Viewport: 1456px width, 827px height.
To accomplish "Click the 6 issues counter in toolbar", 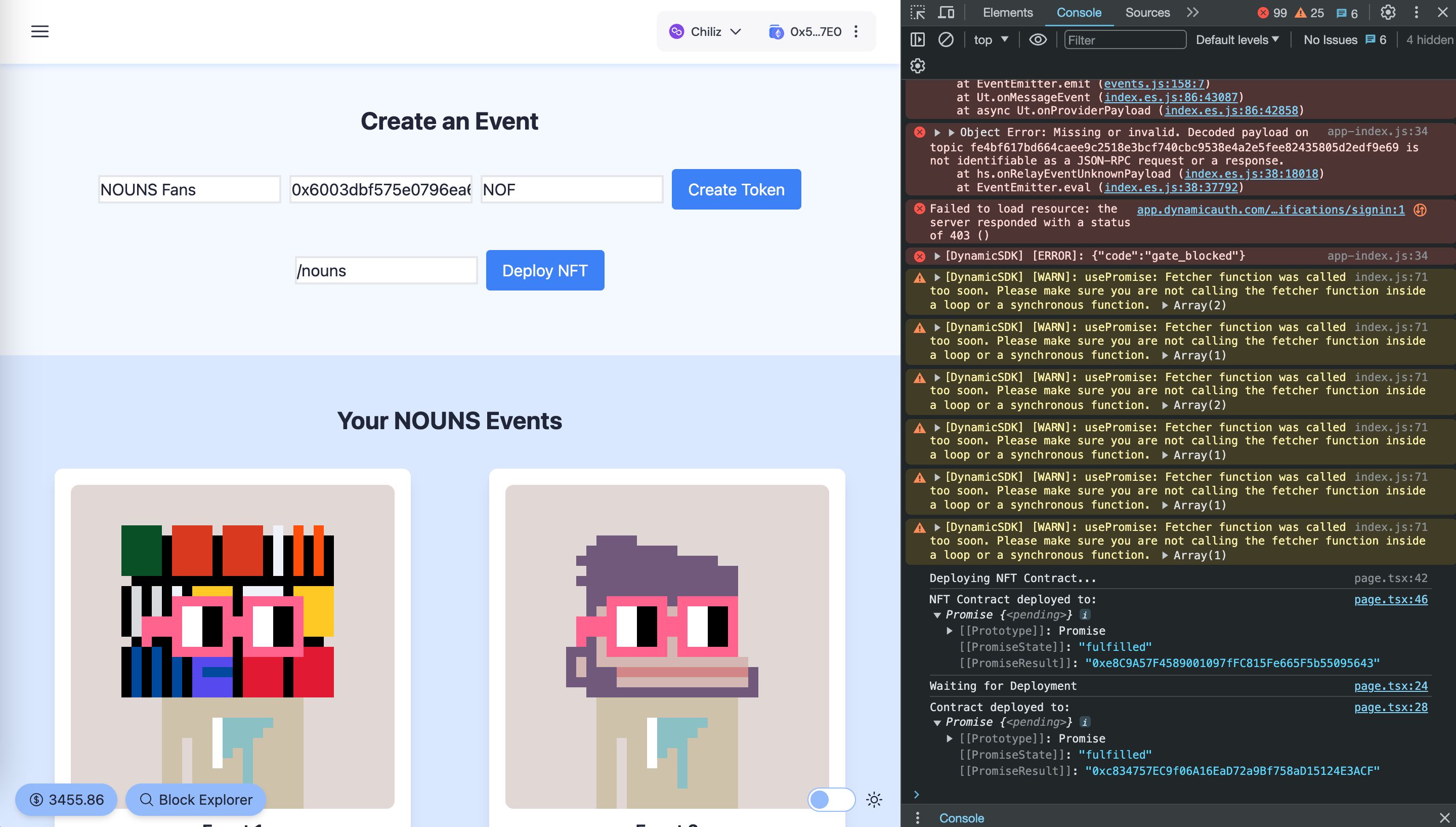I will [x=1347, y=13].
